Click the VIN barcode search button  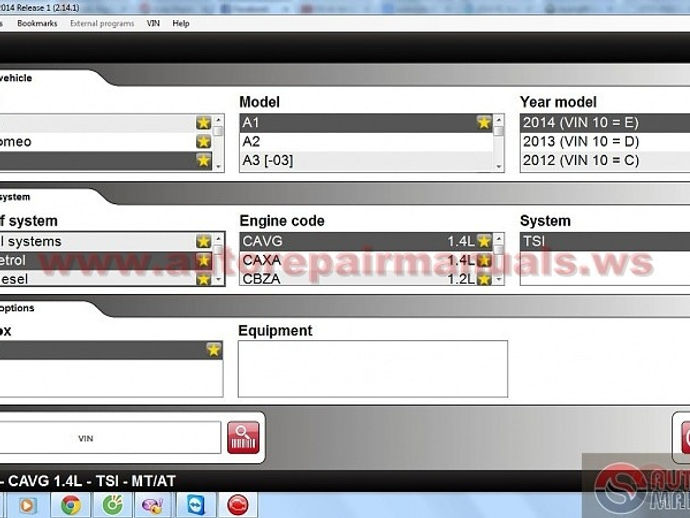[243, 437]
